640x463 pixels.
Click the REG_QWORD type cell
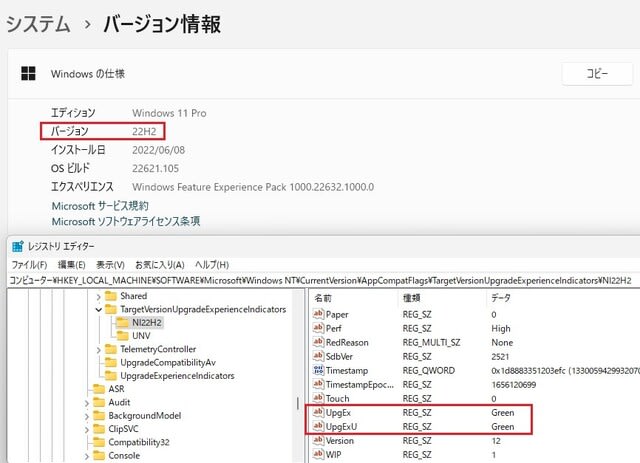pos(429,370)
